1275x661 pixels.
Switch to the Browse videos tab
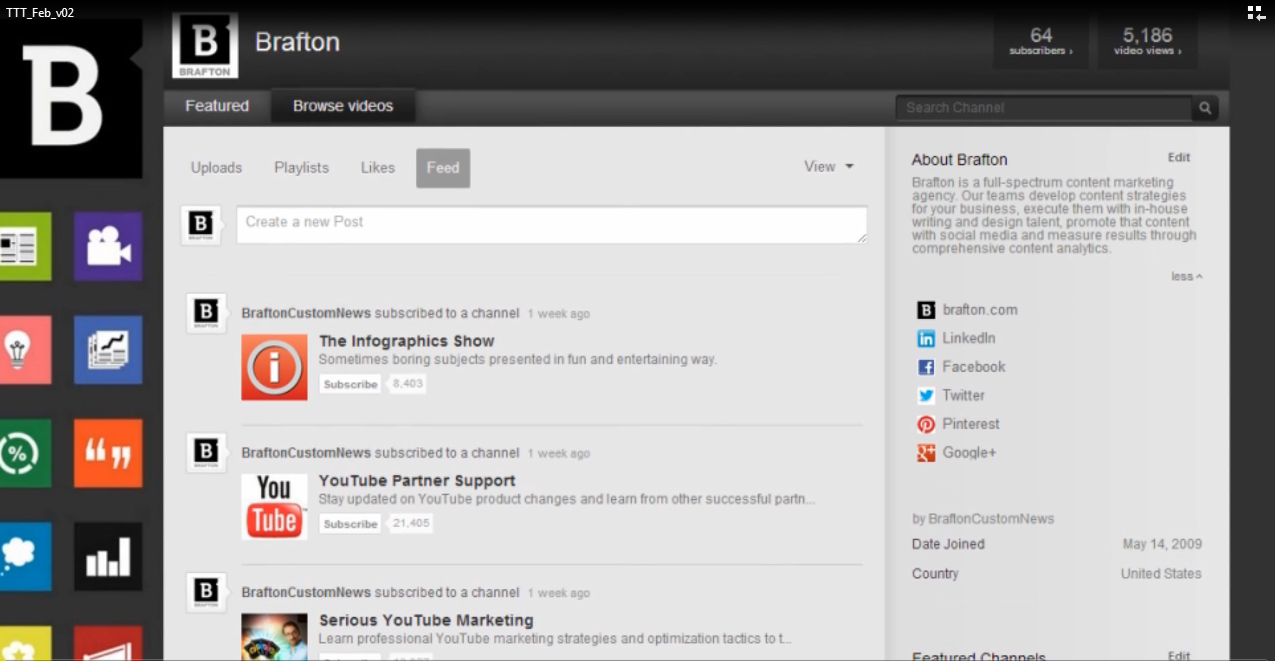pyautogui.click(x=343, y=106)
